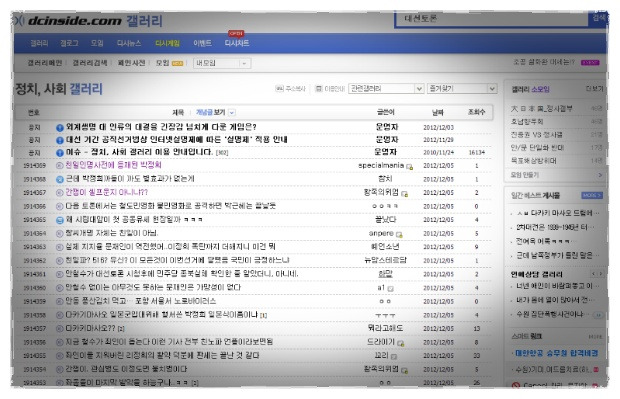
Task: Open the 디시차트 tab
Action: point(237,43)
